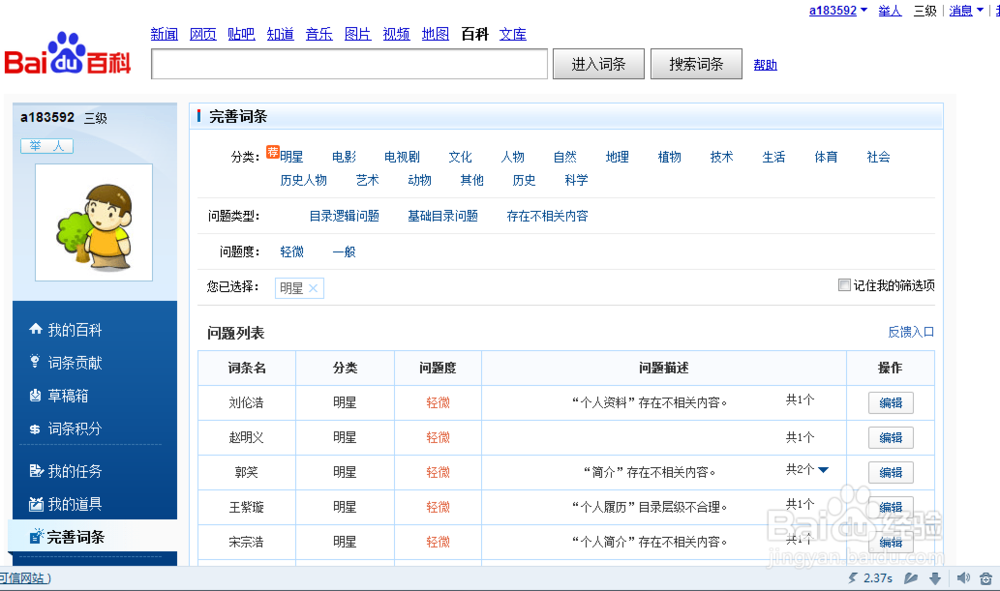Filter by 动物 category
Image resolution: width=1000 pixels, height=591 pixels.
[x=420, y=180]
